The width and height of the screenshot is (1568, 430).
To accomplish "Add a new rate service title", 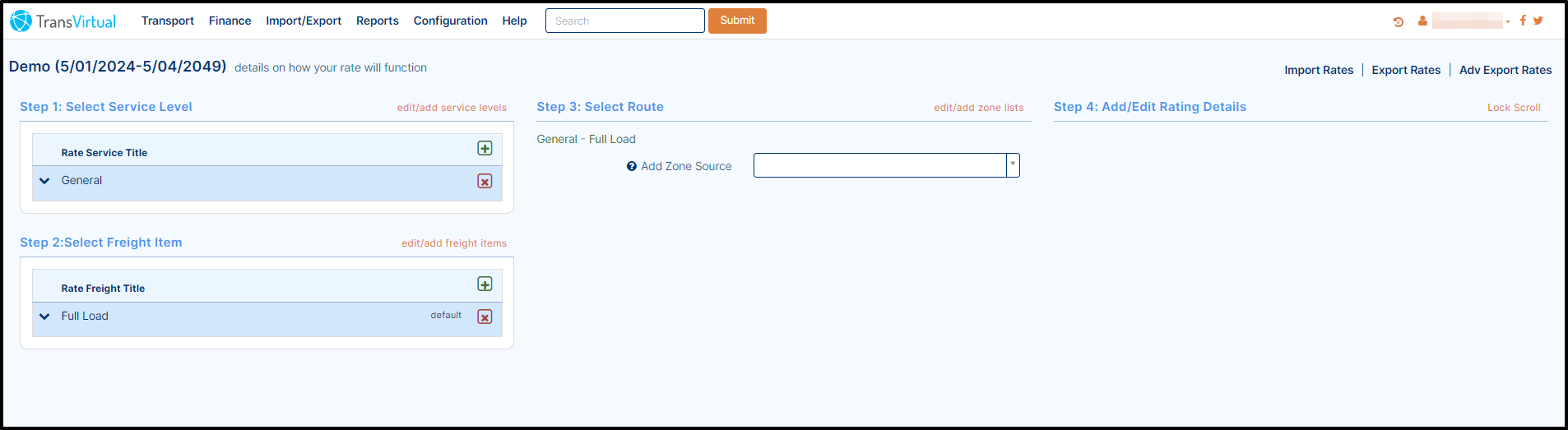I will click(485, 148).
